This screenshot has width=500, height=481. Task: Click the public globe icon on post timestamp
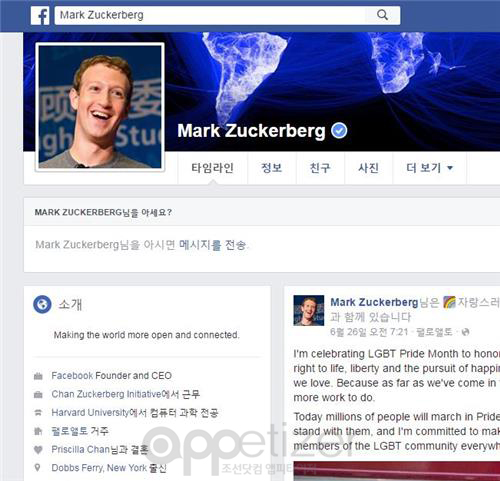tap(466, 332)
